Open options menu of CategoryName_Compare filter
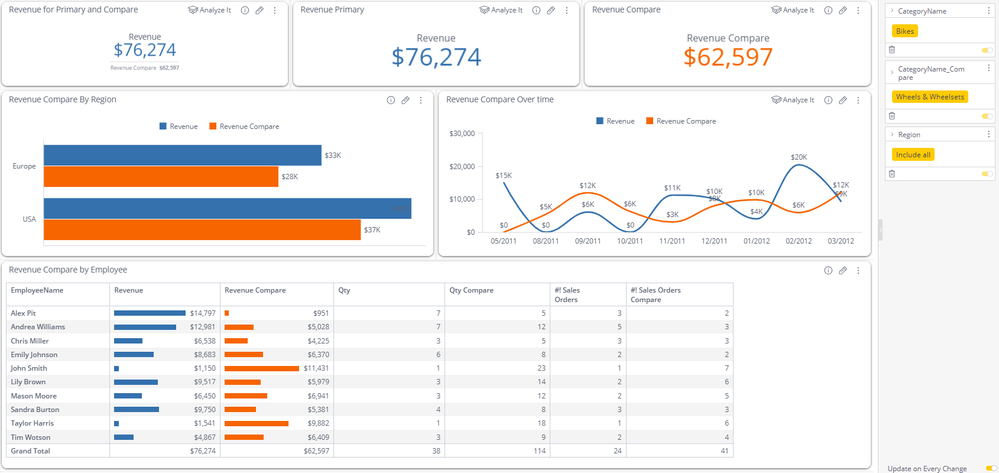999x473 pixels. tap(991, 68)
